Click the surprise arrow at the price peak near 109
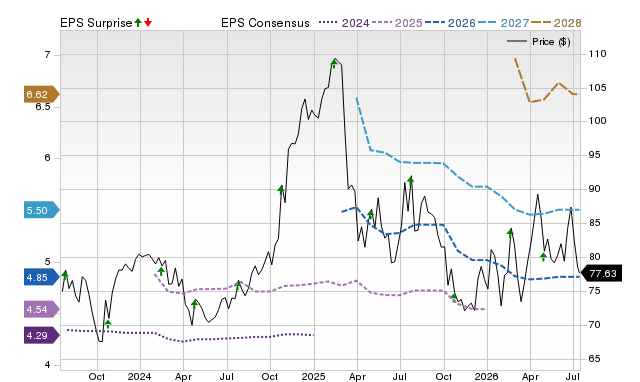 (x=334, y=64)
